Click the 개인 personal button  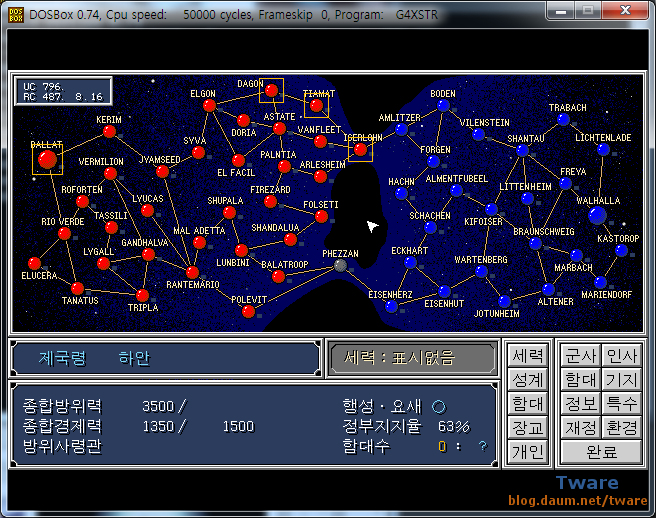[528, 451]
